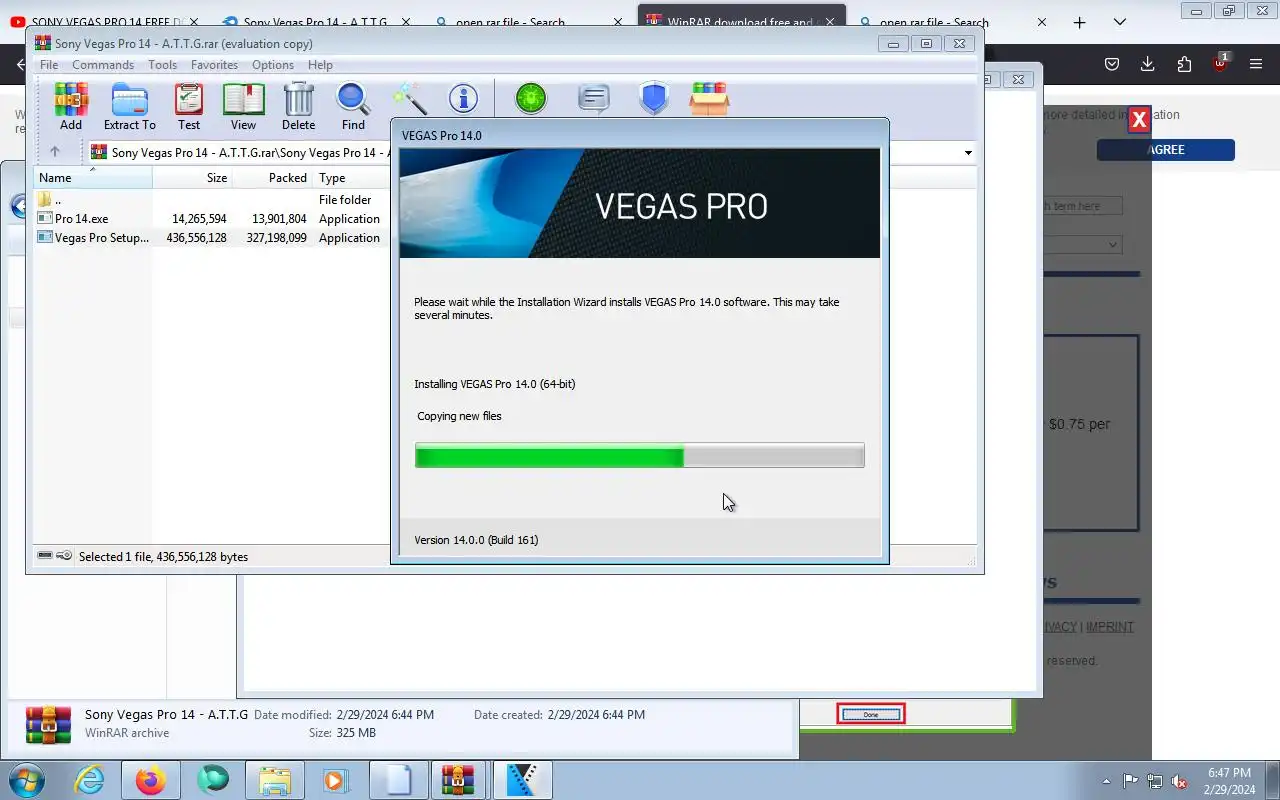Screen dimensions: 1280x800
Task: Open the Options menu
Action: tap(273, 65)
